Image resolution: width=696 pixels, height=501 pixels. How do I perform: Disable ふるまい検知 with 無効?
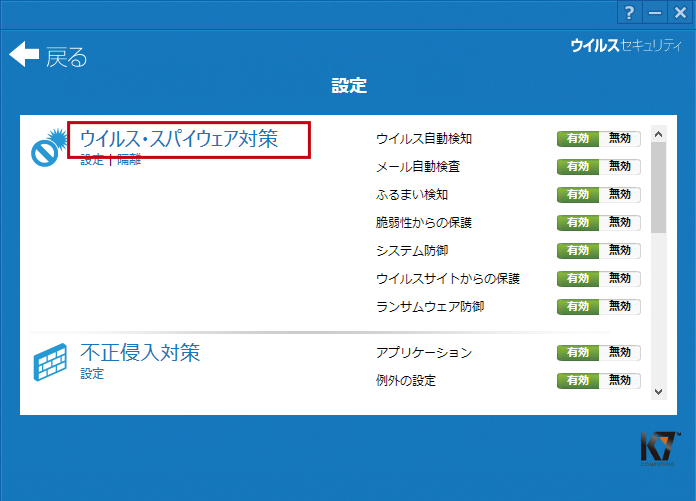coord(620,194)
